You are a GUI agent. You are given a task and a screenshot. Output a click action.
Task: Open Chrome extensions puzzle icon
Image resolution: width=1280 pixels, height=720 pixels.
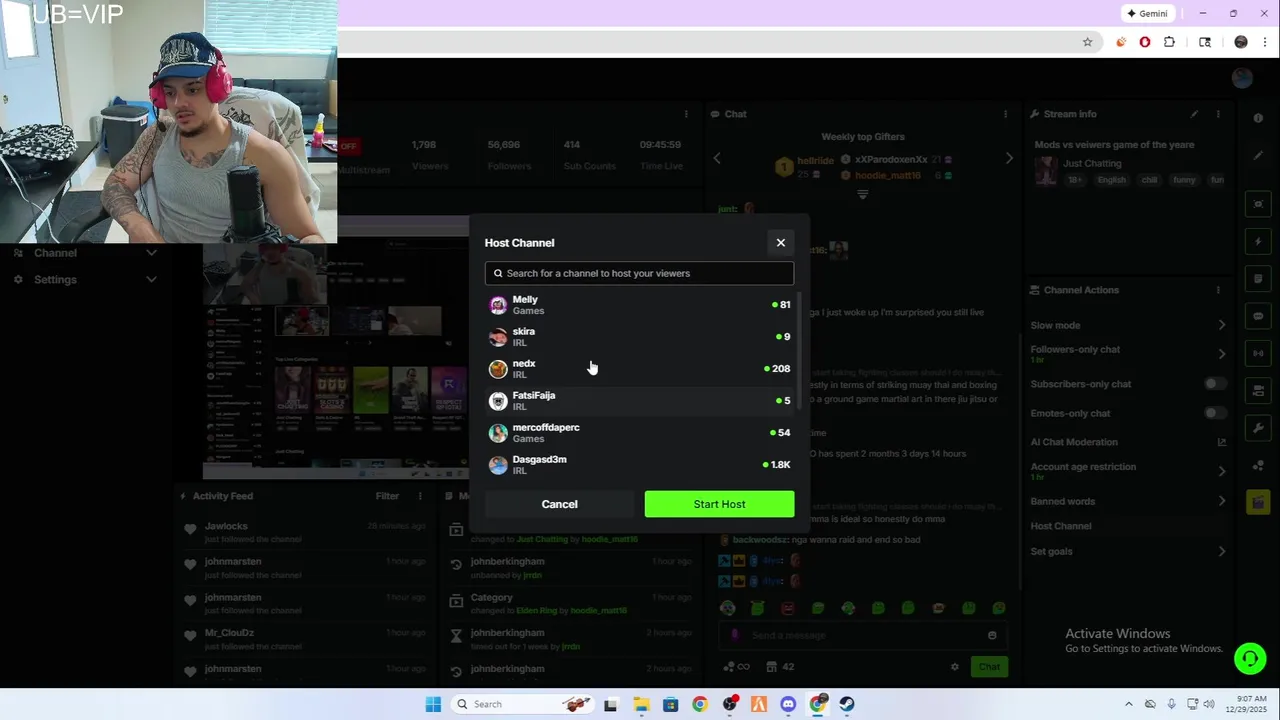click(1169, 42)
